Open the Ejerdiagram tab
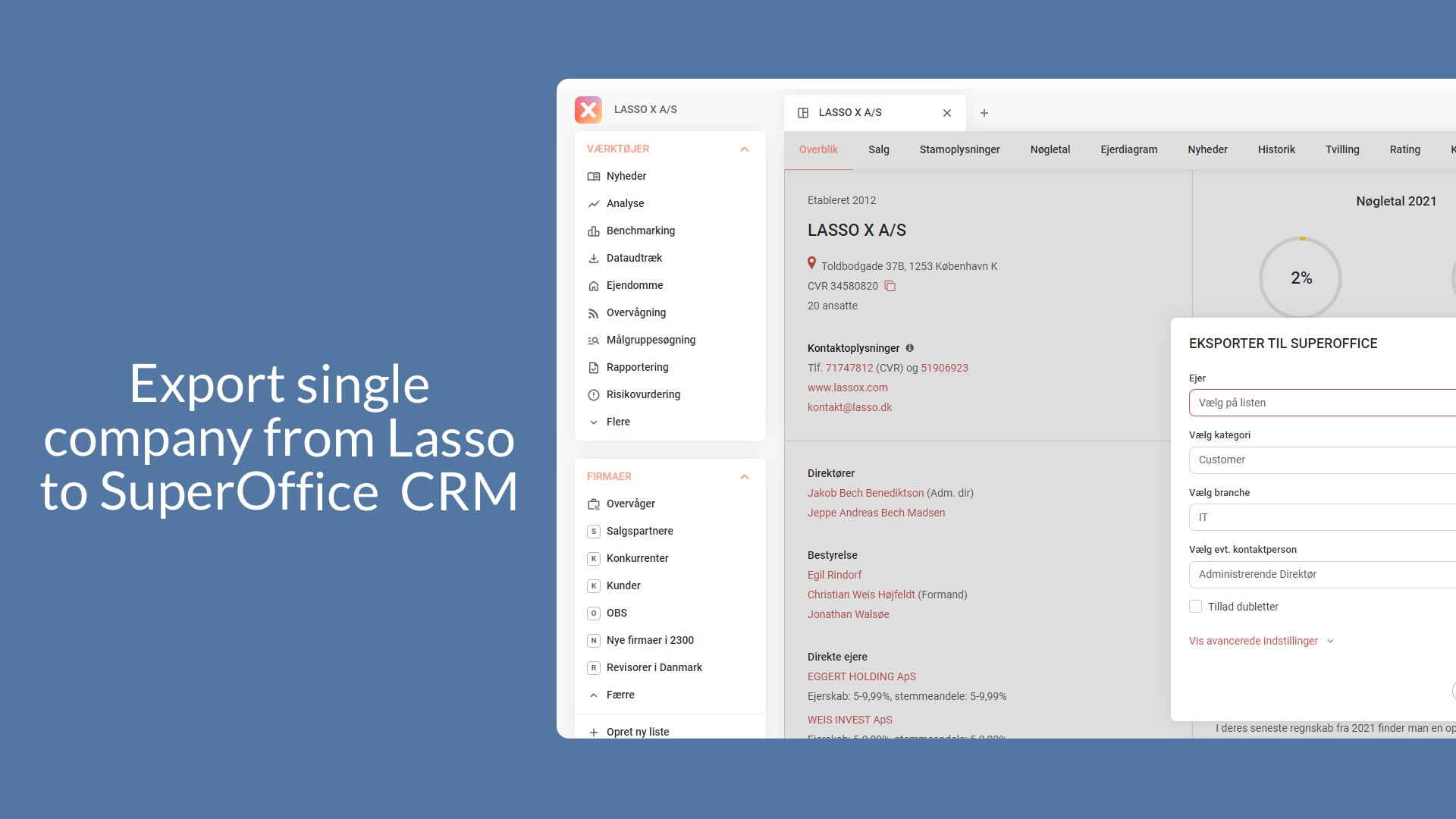The width and height of the screenshot is (1456, 819). [1129, 150]
